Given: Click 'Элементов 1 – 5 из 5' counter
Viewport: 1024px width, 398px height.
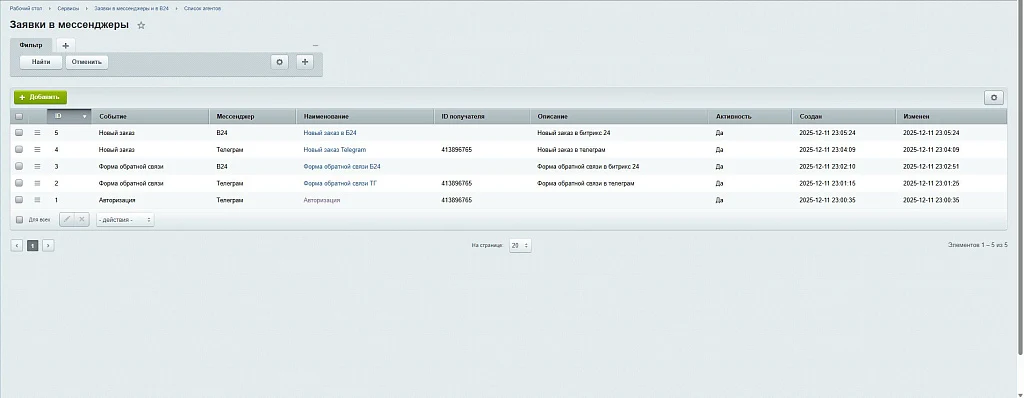Looking at the screenshot, I should click(x=978, y=245).
